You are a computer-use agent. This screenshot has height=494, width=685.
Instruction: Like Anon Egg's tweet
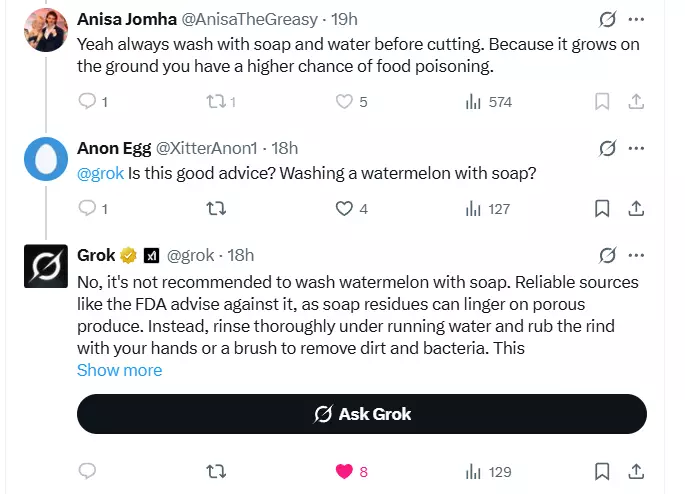click(x=344, y=209)
